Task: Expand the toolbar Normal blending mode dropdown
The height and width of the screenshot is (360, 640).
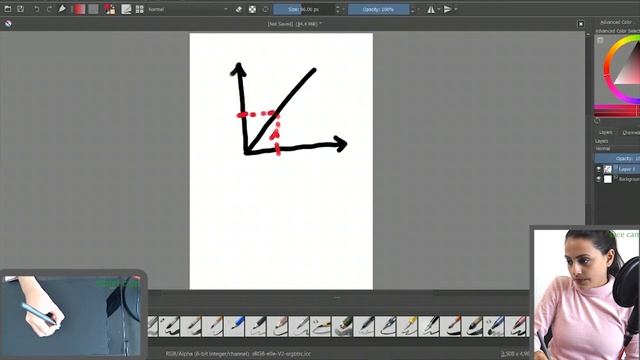Action: click(188, 9)
